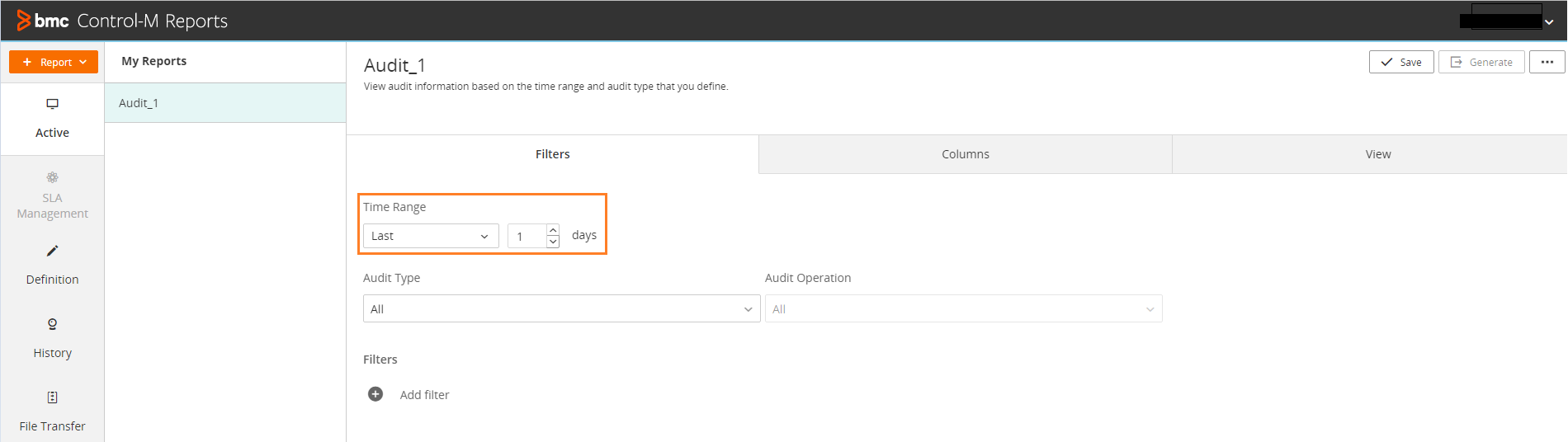This screenshot has height=442, width=1568.
Task: Expand the Time Range Last dropdown
Action: 431,236
